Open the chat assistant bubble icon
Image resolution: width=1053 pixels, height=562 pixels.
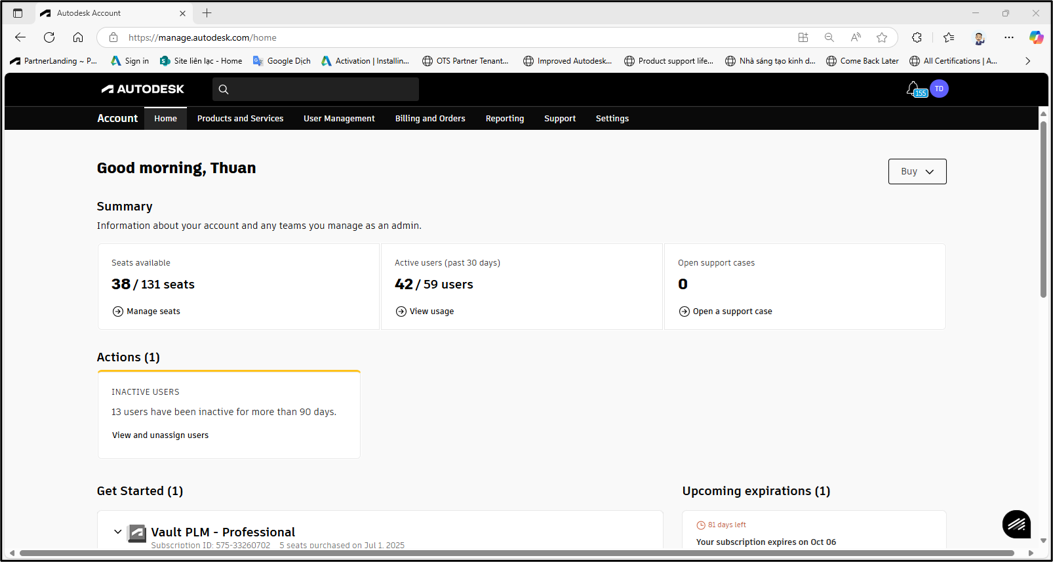[x=1016, y=524]
